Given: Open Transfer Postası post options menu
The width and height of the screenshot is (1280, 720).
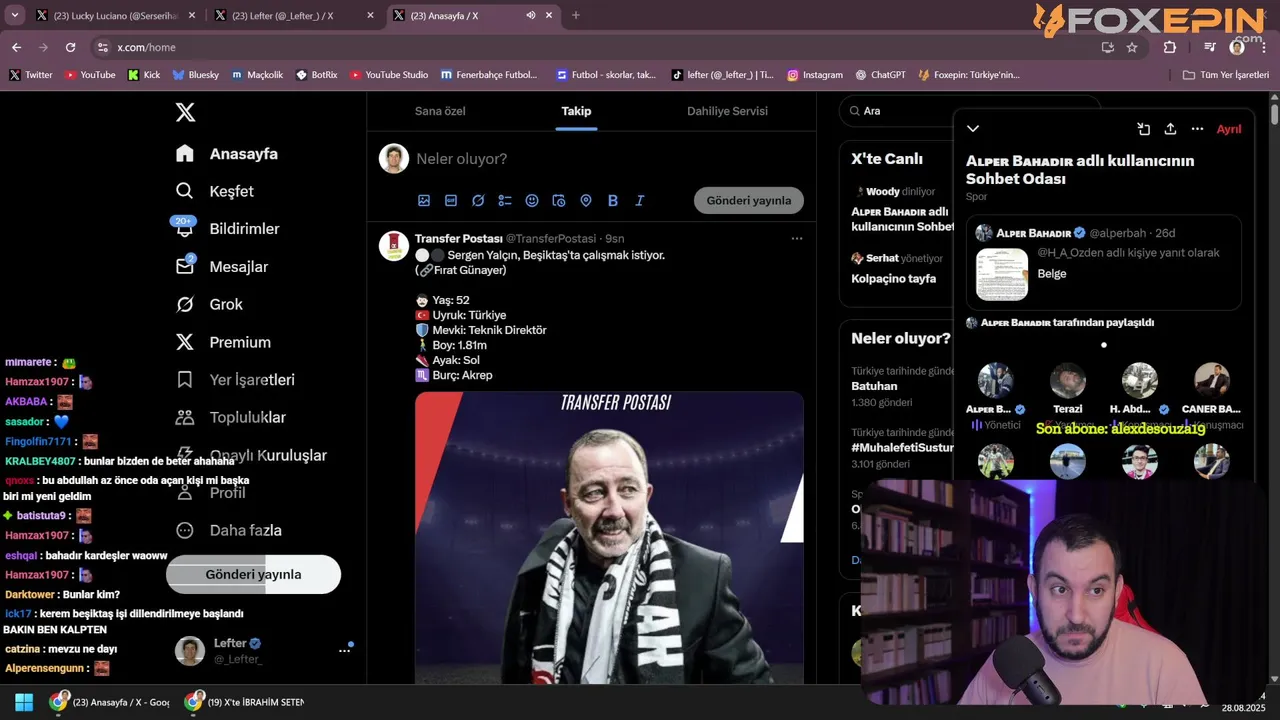Looking at the screenshot, I should [x=797, y=238].
